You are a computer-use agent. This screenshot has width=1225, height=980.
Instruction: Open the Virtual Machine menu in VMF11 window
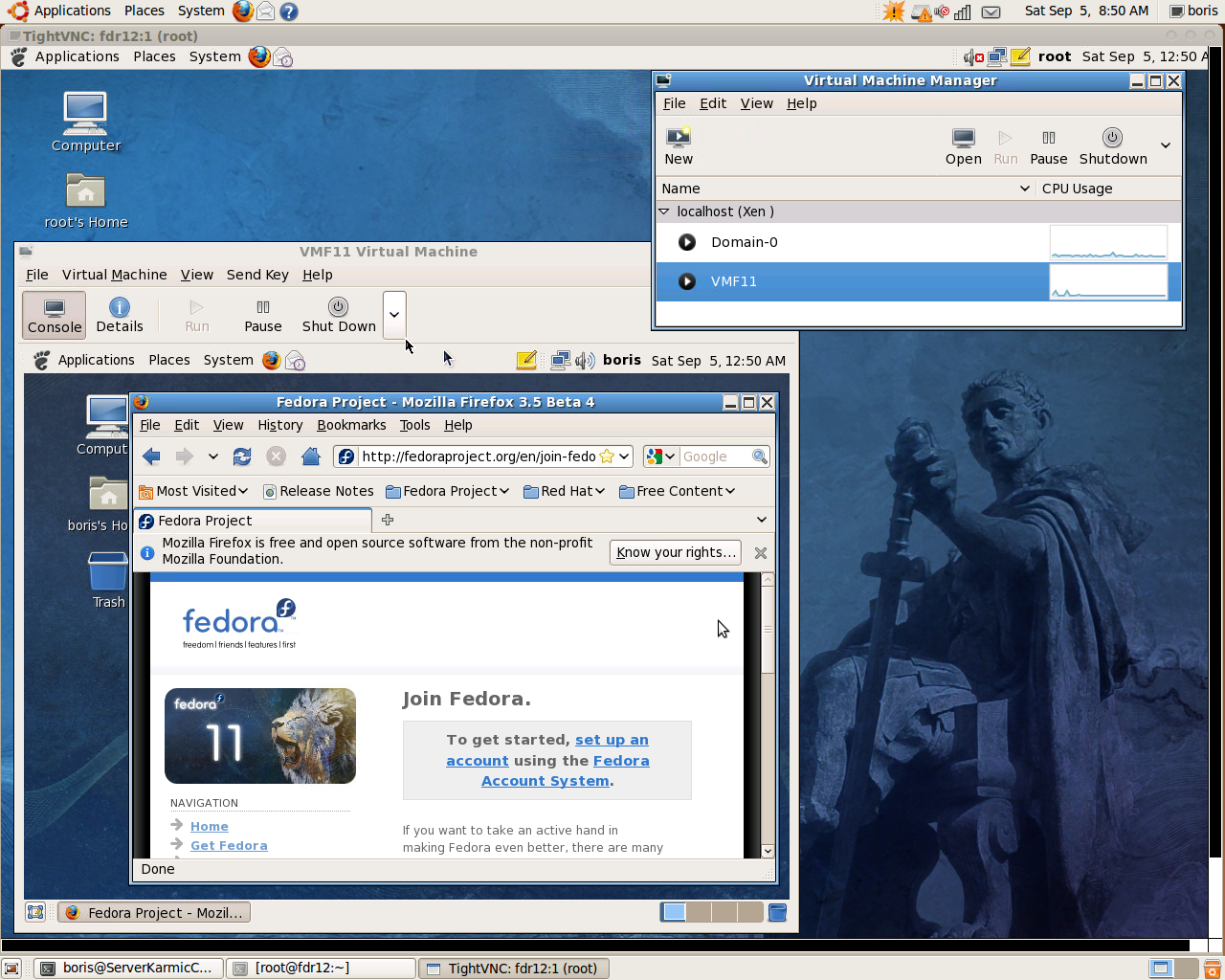(x=115, y=275)
